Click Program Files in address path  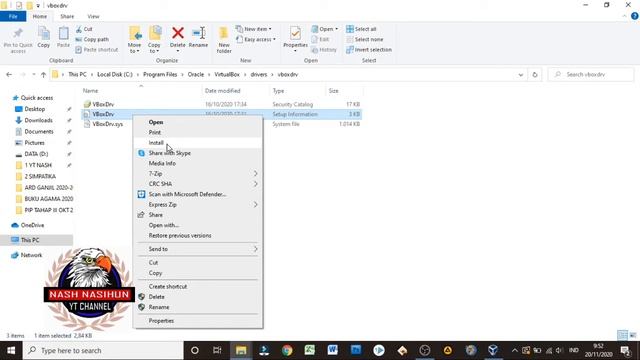pyautogui.click(x=160, y=75)
